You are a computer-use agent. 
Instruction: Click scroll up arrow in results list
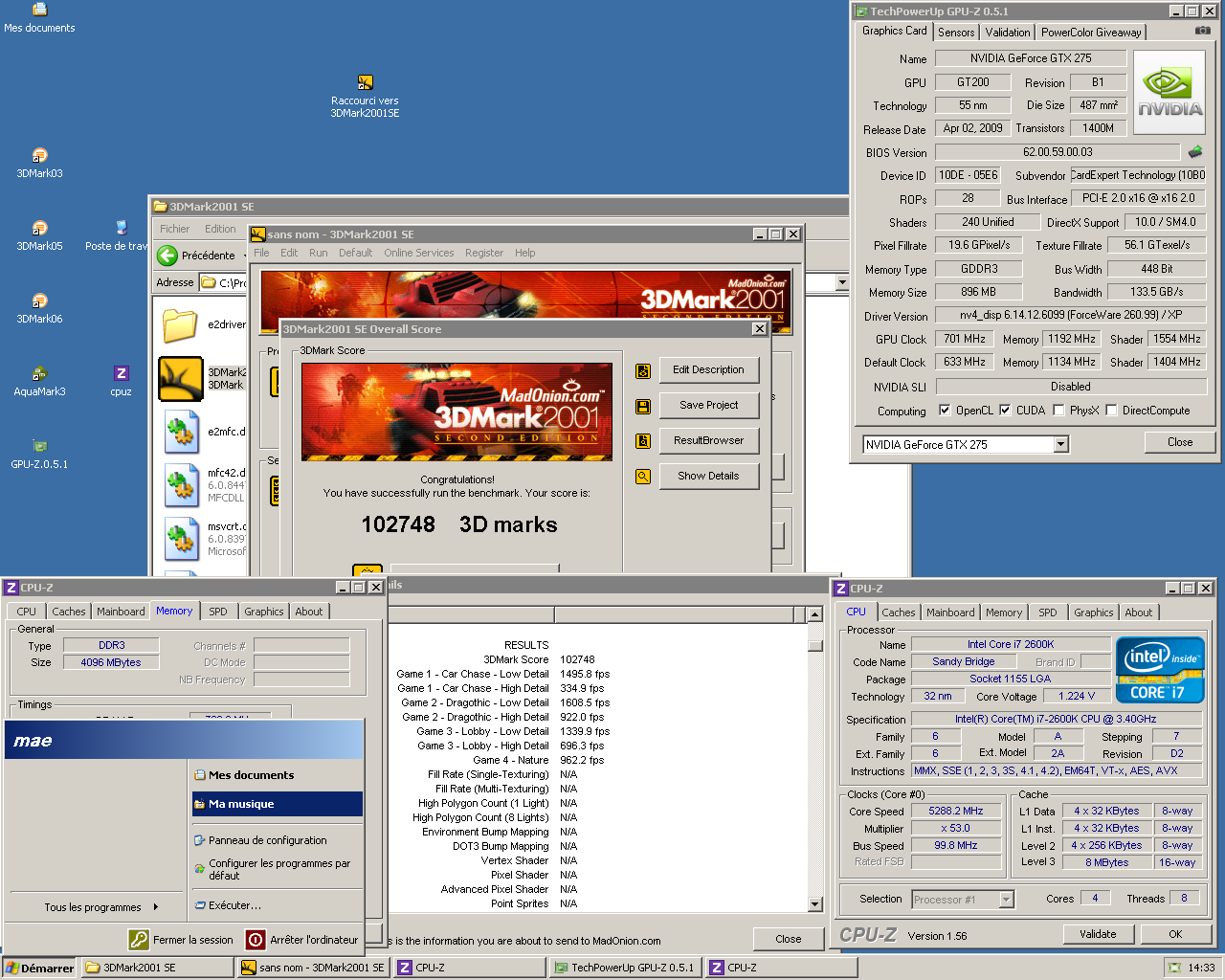(815, 614)
